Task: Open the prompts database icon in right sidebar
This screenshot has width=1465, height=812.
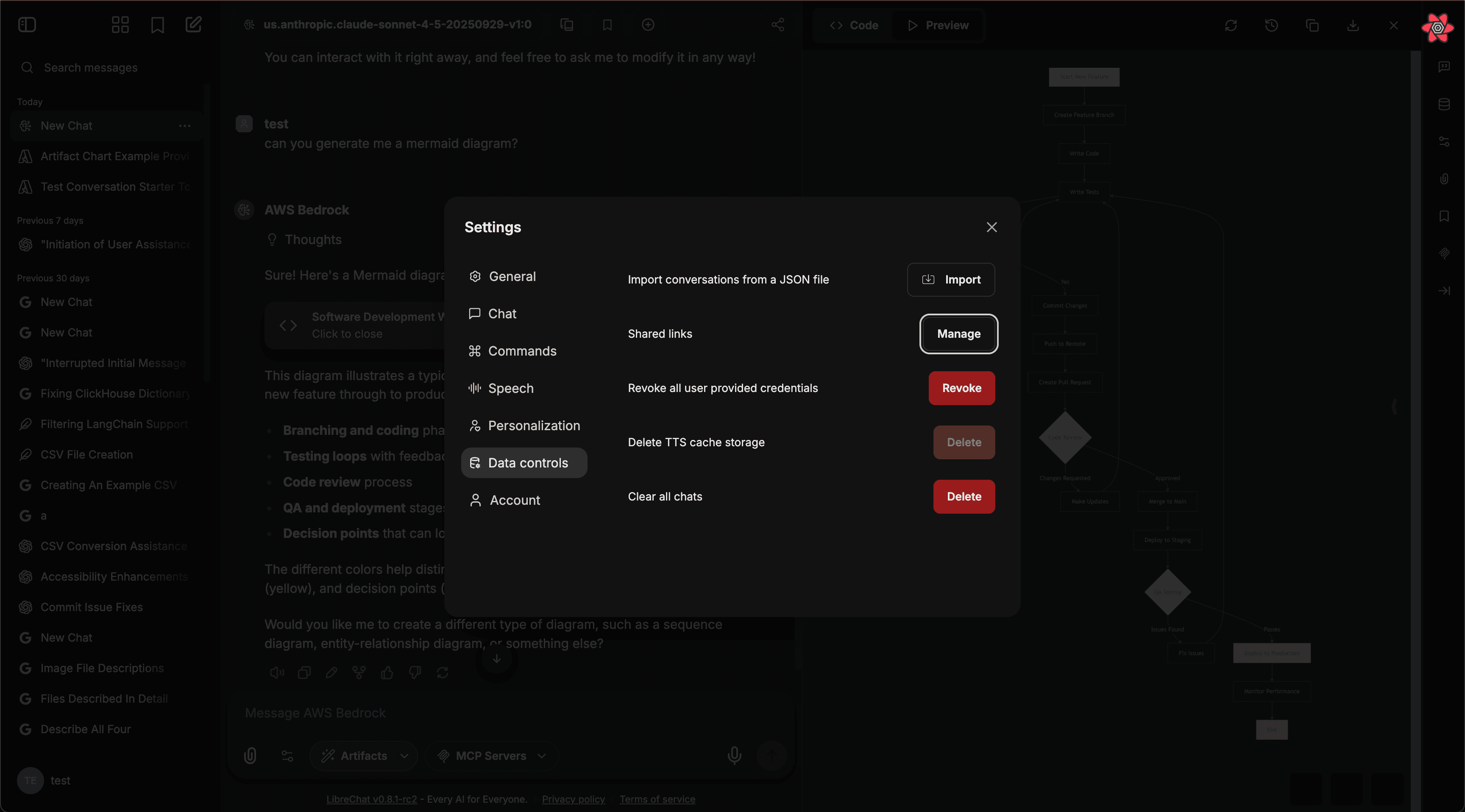Action: point(1445,104)
